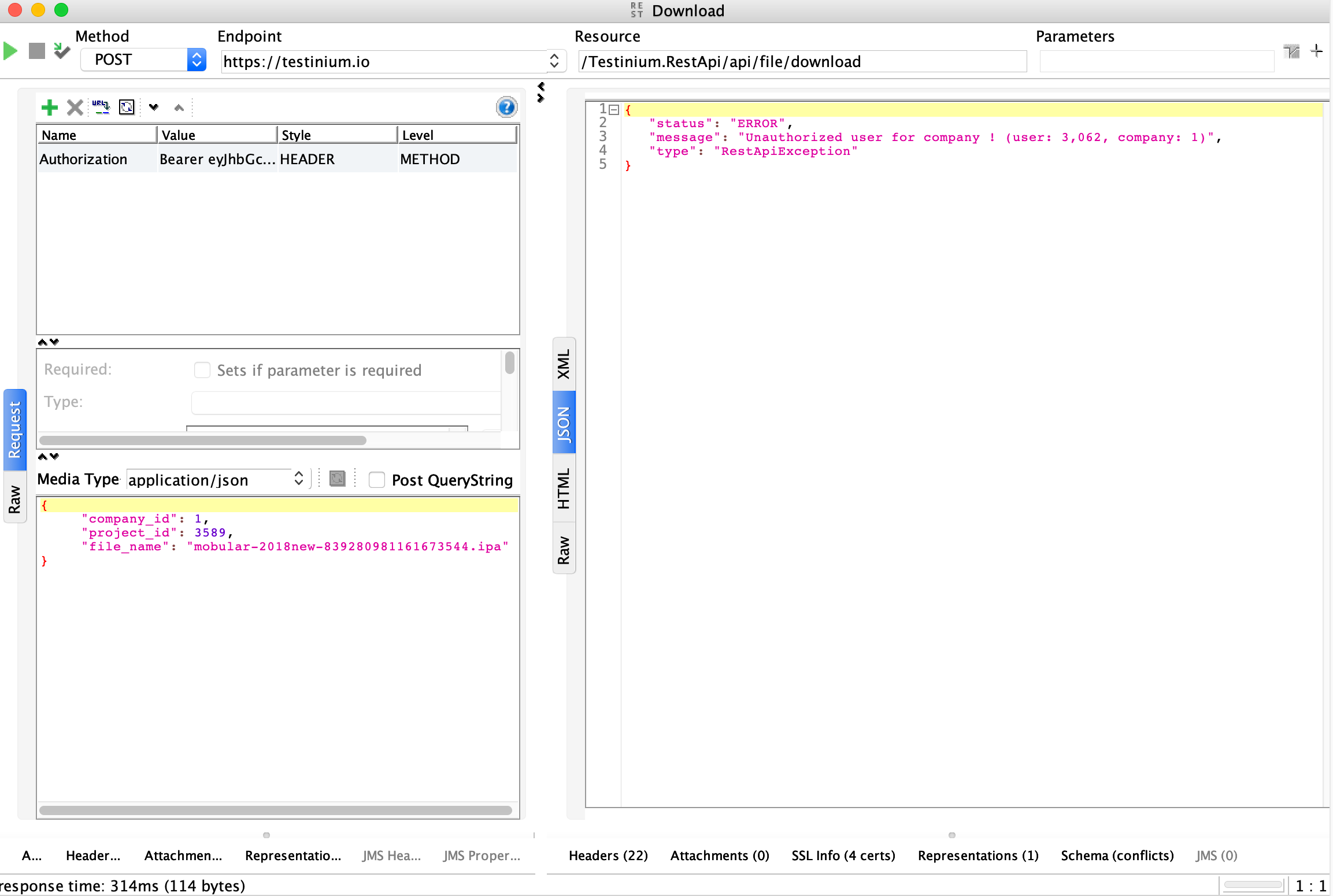Viewport: 1333px width, 896px height.
Task: Click the response time status text
Action: click(x=123, y=886)
